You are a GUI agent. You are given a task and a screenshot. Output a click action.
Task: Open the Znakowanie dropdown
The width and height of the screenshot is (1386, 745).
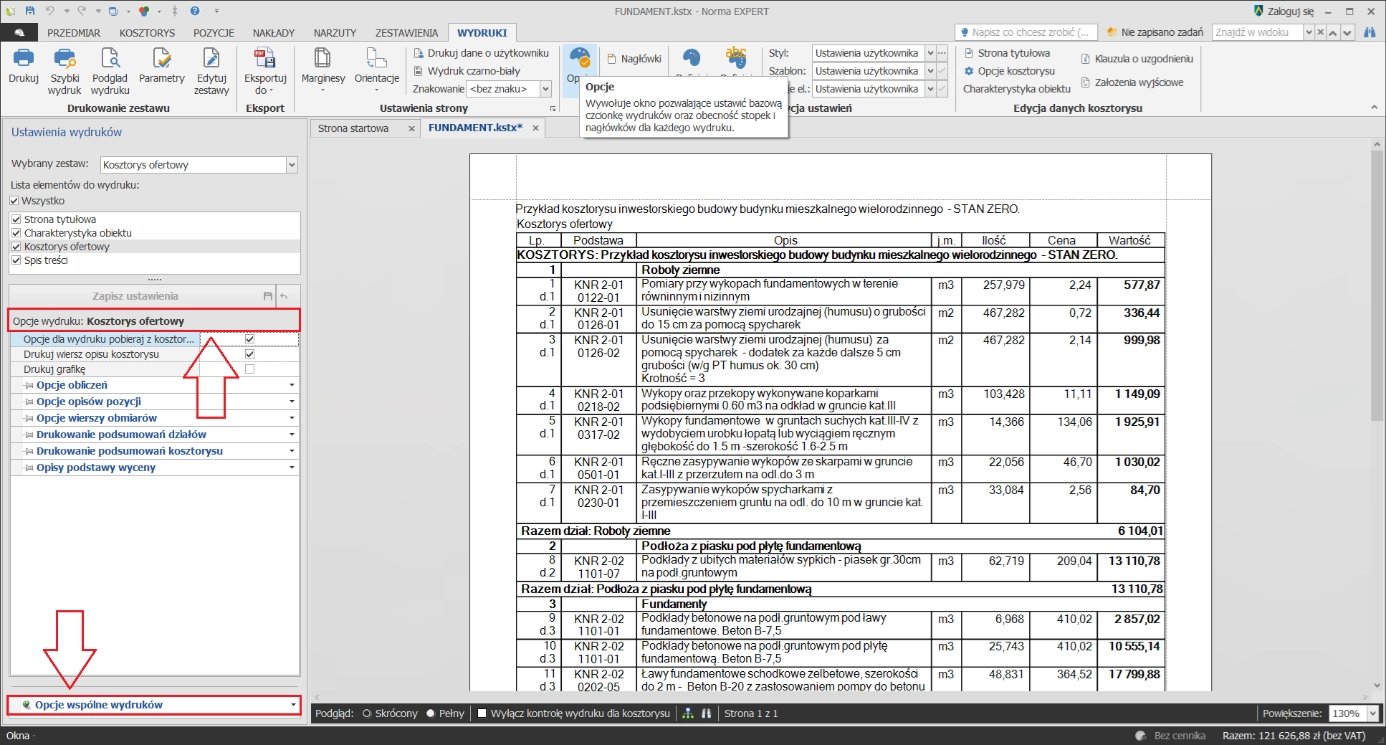click(x=545, y=89)
